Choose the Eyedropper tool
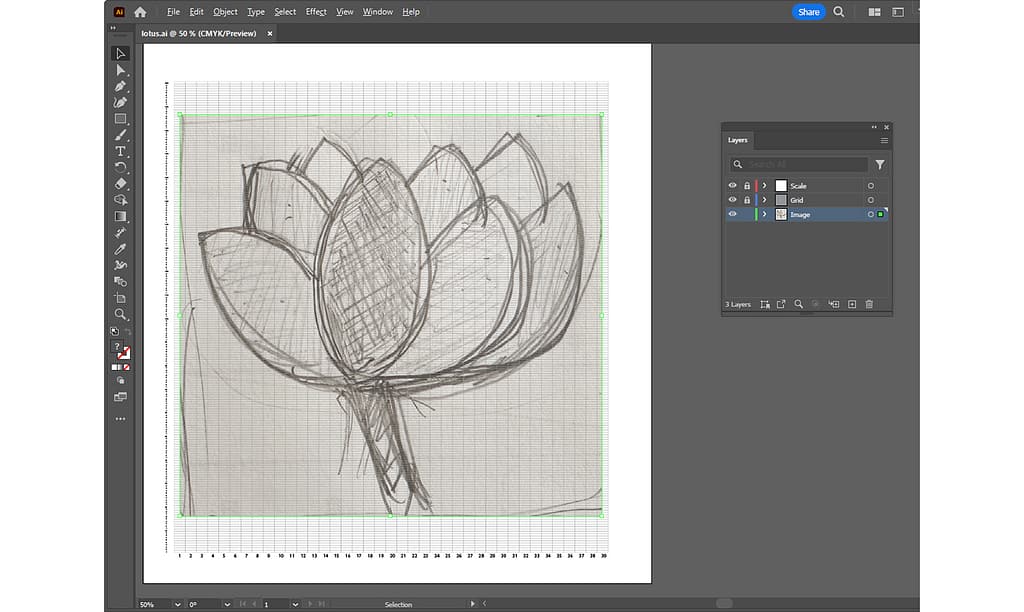This screenshot has width=1024, height=612. (121, 249)
